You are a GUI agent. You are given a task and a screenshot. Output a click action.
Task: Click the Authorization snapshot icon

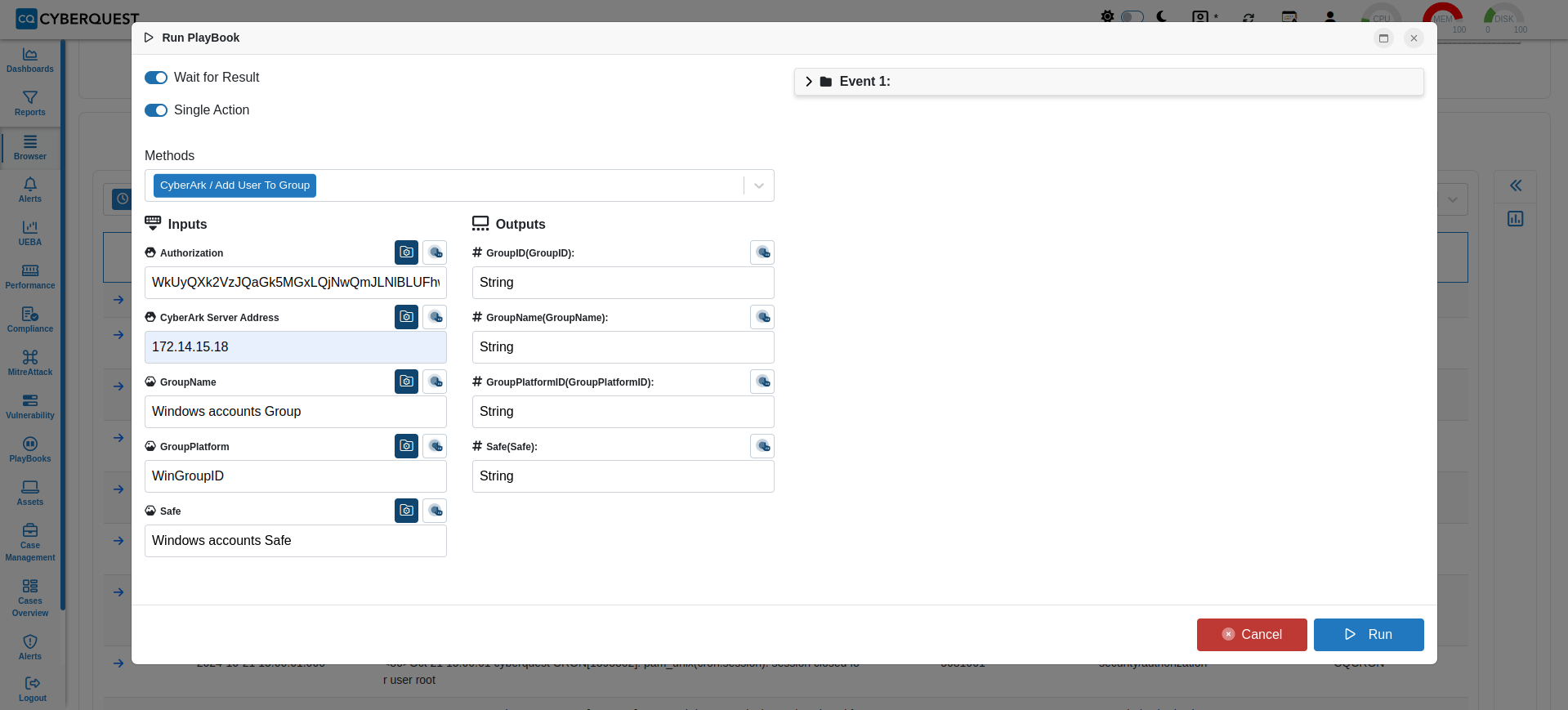pyautogui.click(x=406, y=252)
